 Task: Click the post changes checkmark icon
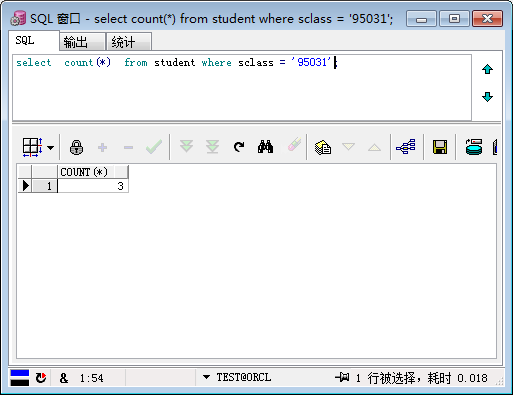click(x=154, y=147)
